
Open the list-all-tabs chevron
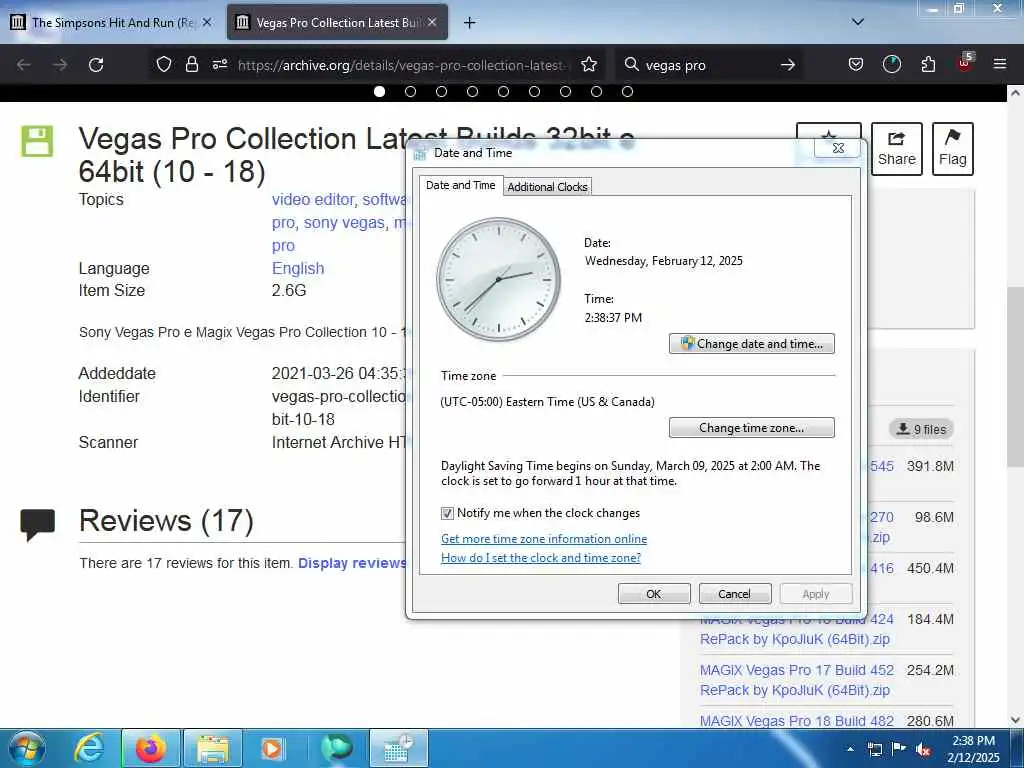tap(858, 22)
